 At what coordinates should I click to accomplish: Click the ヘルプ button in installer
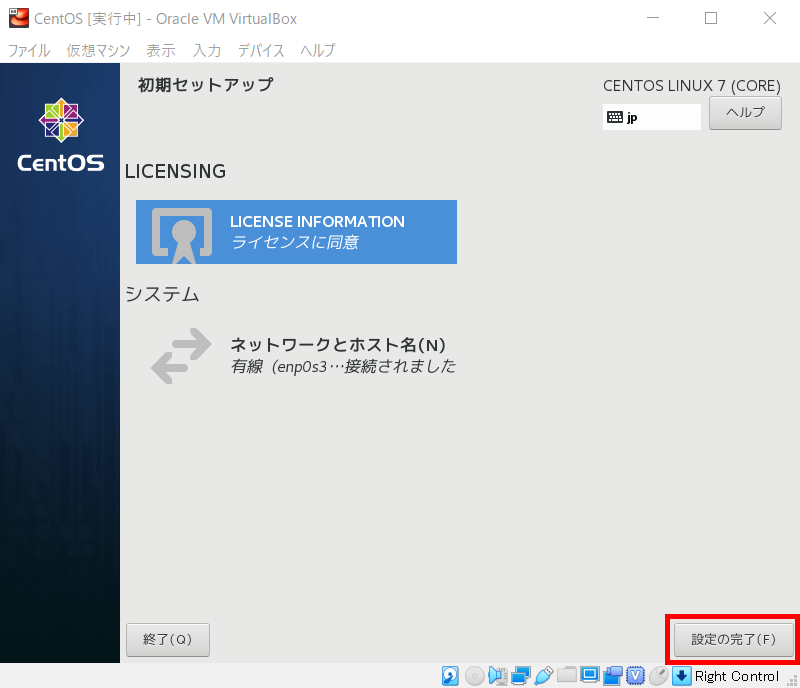pyautogui.click(x=745, y=113)
